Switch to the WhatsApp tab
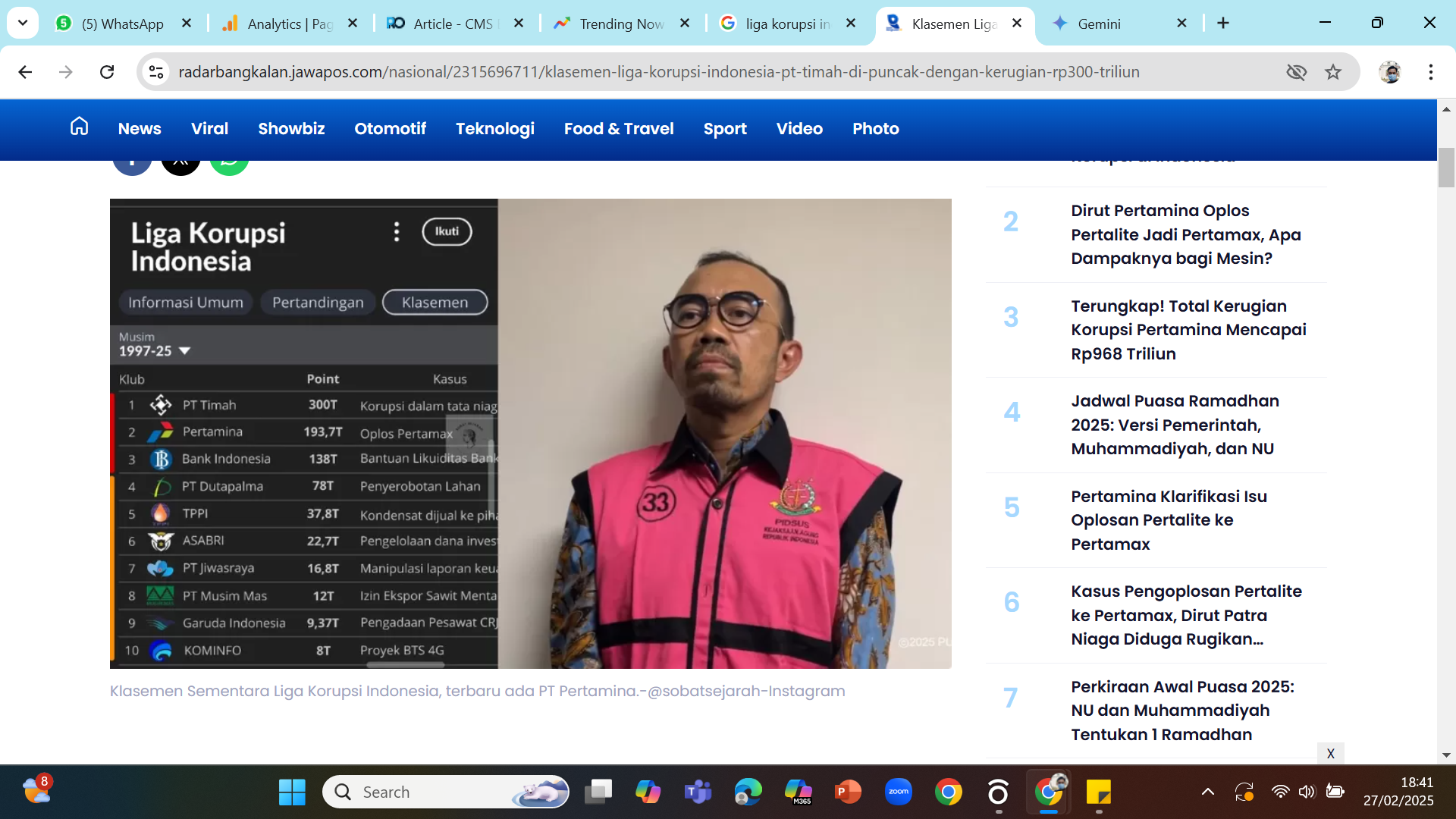The height and width of the screenshot is (819, 1456). (121, 24)
